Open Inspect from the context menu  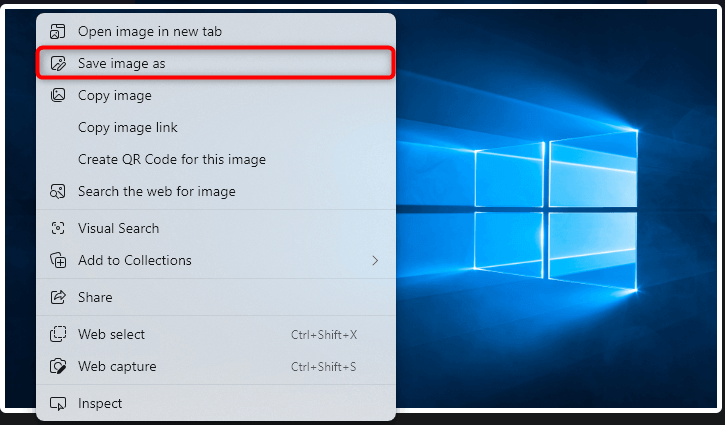coord(216,403)
